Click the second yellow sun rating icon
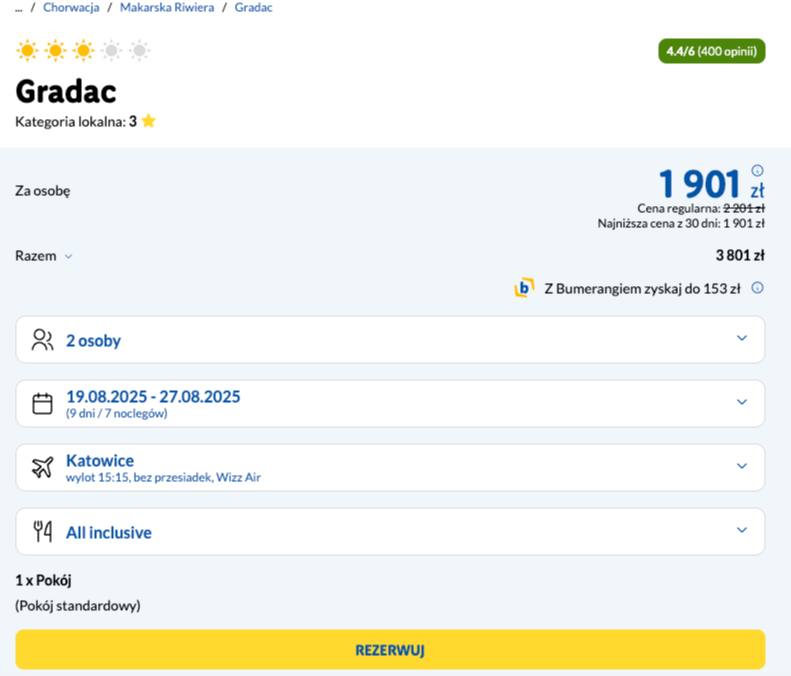Screen dimensions: 791x676 [55, 50]
